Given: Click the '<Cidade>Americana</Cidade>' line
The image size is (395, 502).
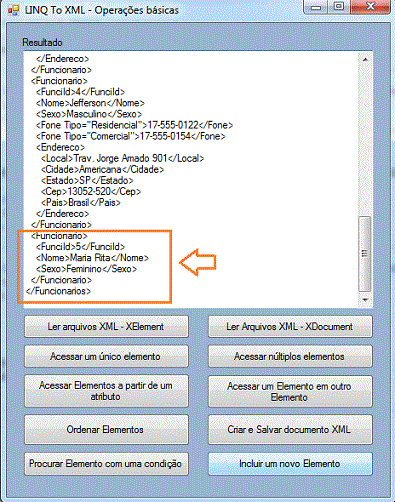Looking at the screenshot, I should point(102,169).
